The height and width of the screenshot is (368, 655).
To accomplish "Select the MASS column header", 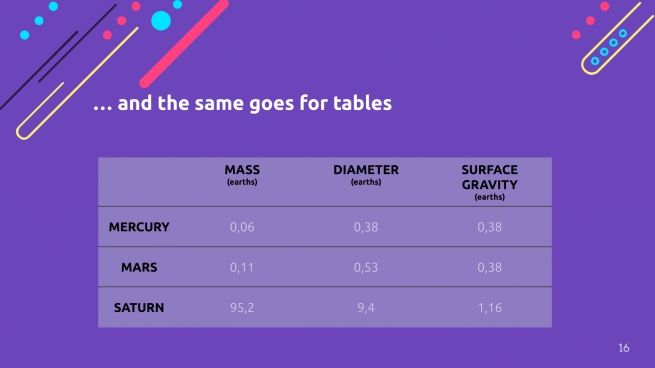I will tap(242, 175).
